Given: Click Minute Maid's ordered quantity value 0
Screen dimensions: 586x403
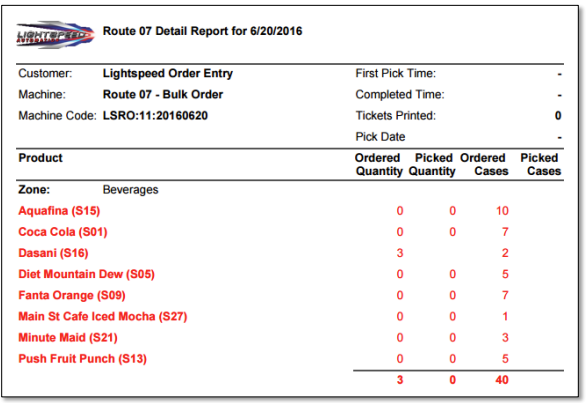Looking at the screenshot, I should 400,338.
